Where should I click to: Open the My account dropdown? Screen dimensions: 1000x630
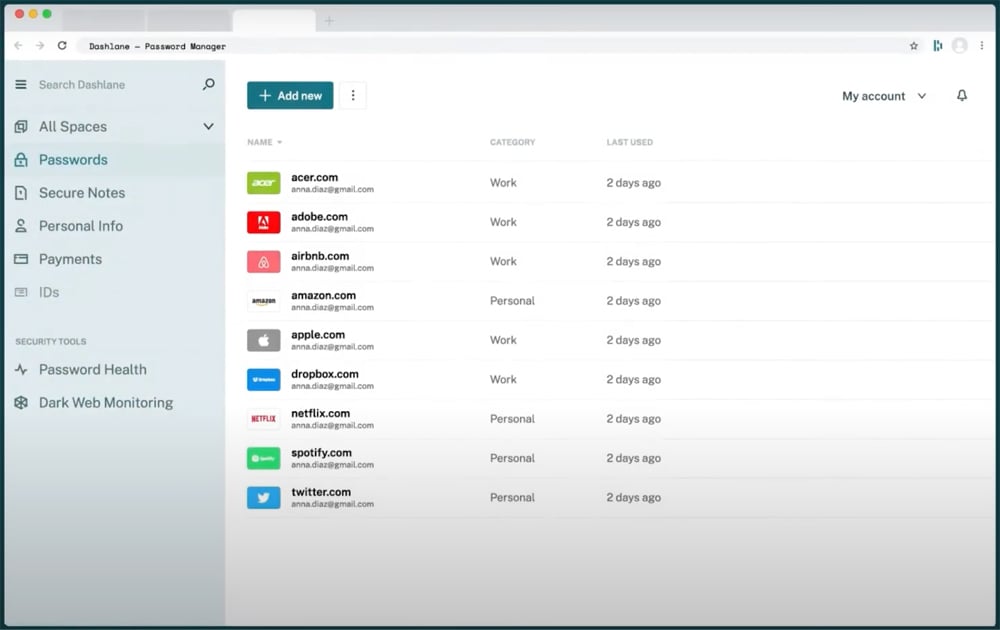pyautogui.click(x=884, y=96)
